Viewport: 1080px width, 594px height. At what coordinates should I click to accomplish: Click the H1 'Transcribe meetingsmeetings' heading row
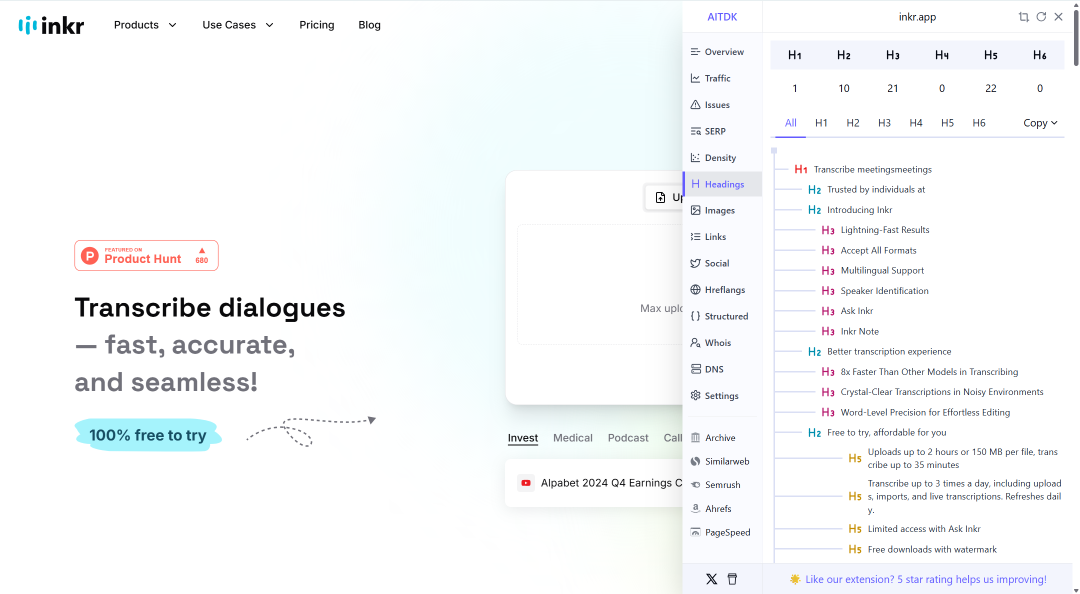tap(863, 170)
